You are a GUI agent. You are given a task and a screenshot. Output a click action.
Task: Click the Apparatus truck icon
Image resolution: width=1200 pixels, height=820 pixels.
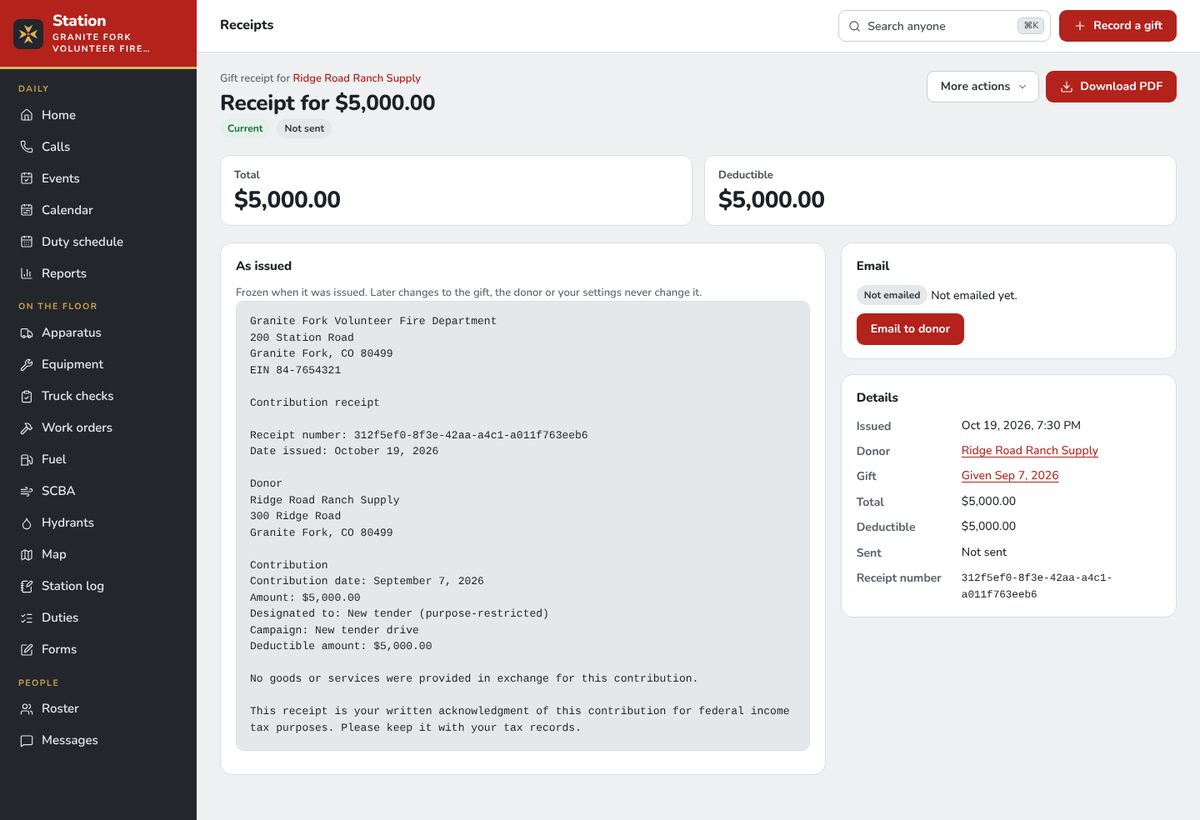pos(27,333)
